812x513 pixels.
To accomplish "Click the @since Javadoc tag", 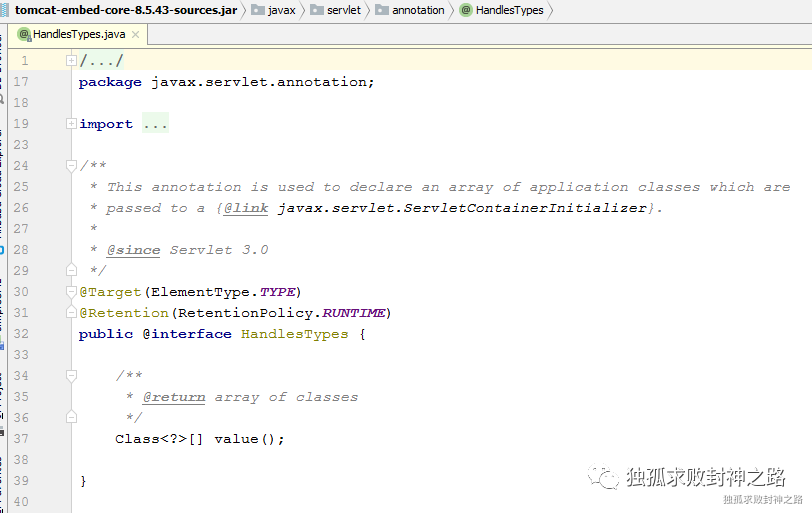I will (x=134, y=250).
